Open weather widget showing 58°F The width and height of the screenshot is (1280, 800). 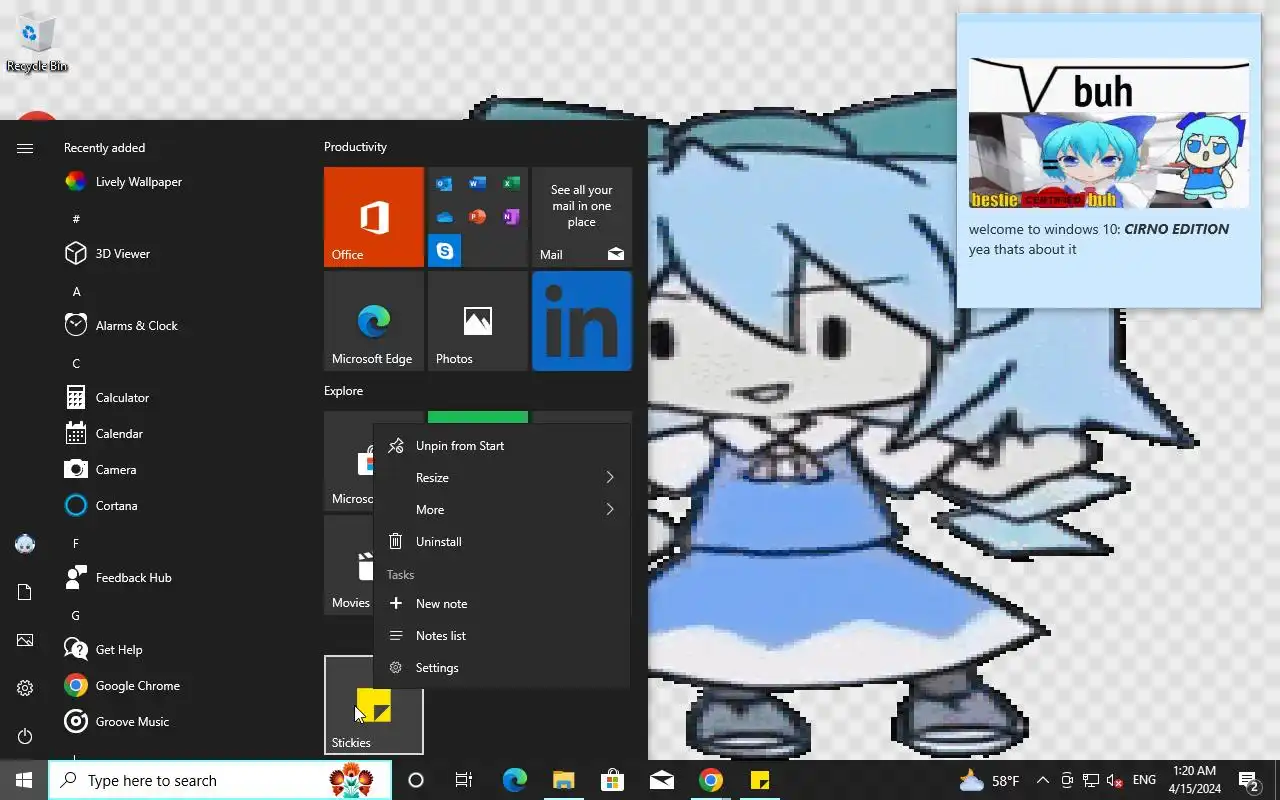pyautogui.click(x=989, y=780)
